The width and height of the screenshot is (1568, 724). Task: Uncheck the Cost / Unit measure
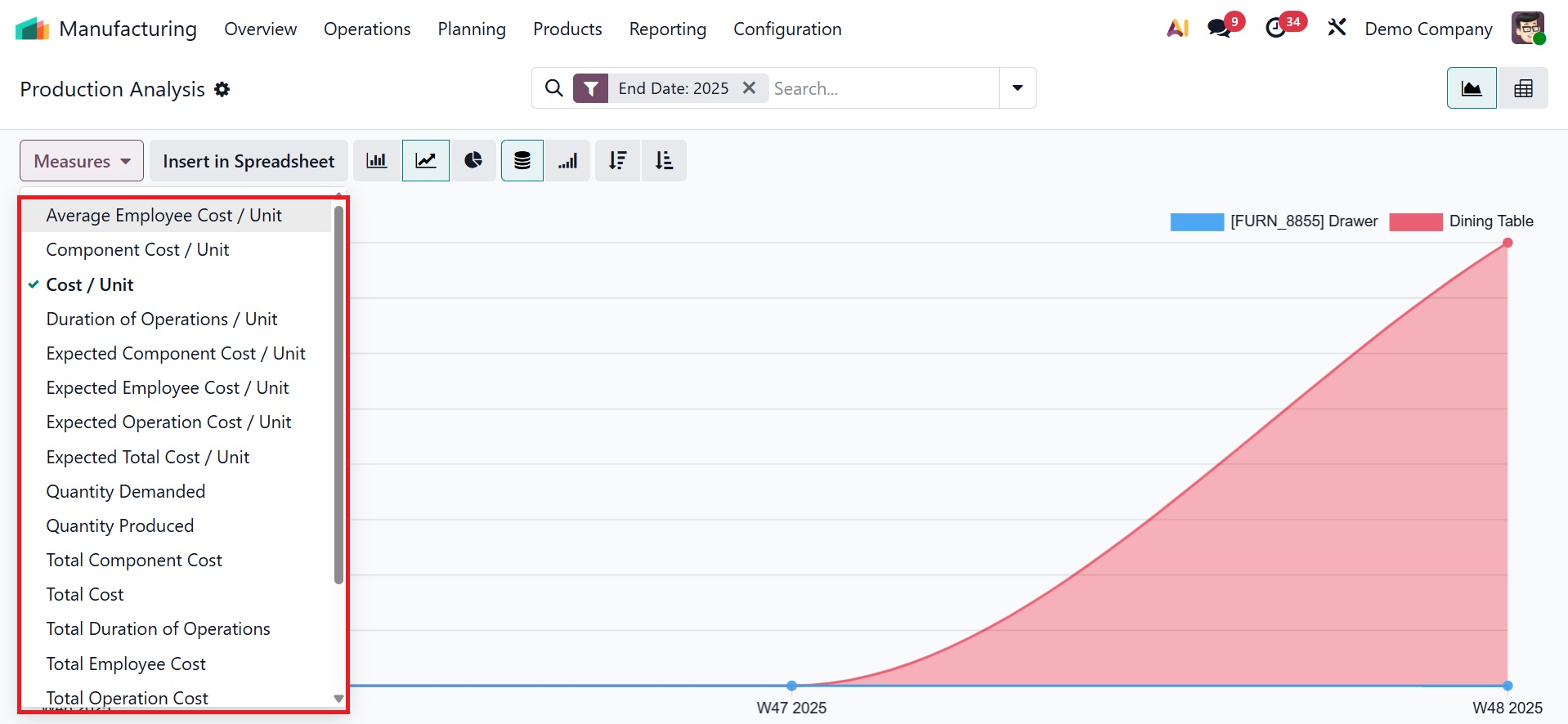90,284
